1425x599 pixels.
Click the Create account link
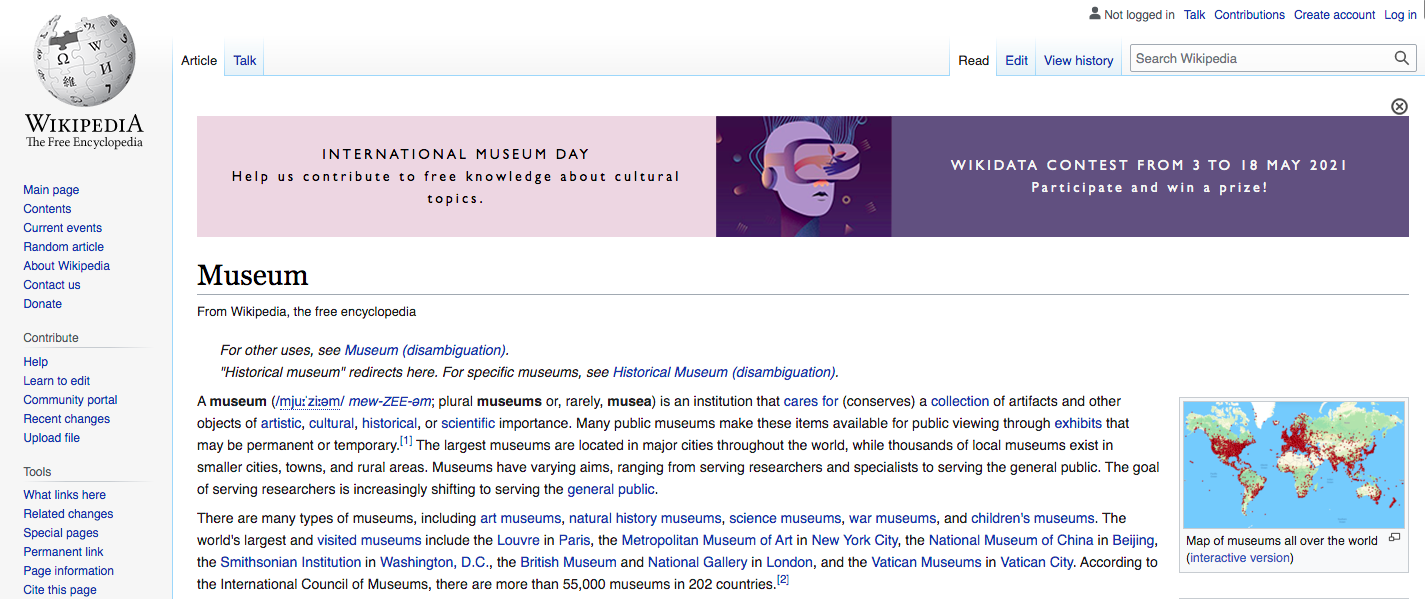[1334, 15]
